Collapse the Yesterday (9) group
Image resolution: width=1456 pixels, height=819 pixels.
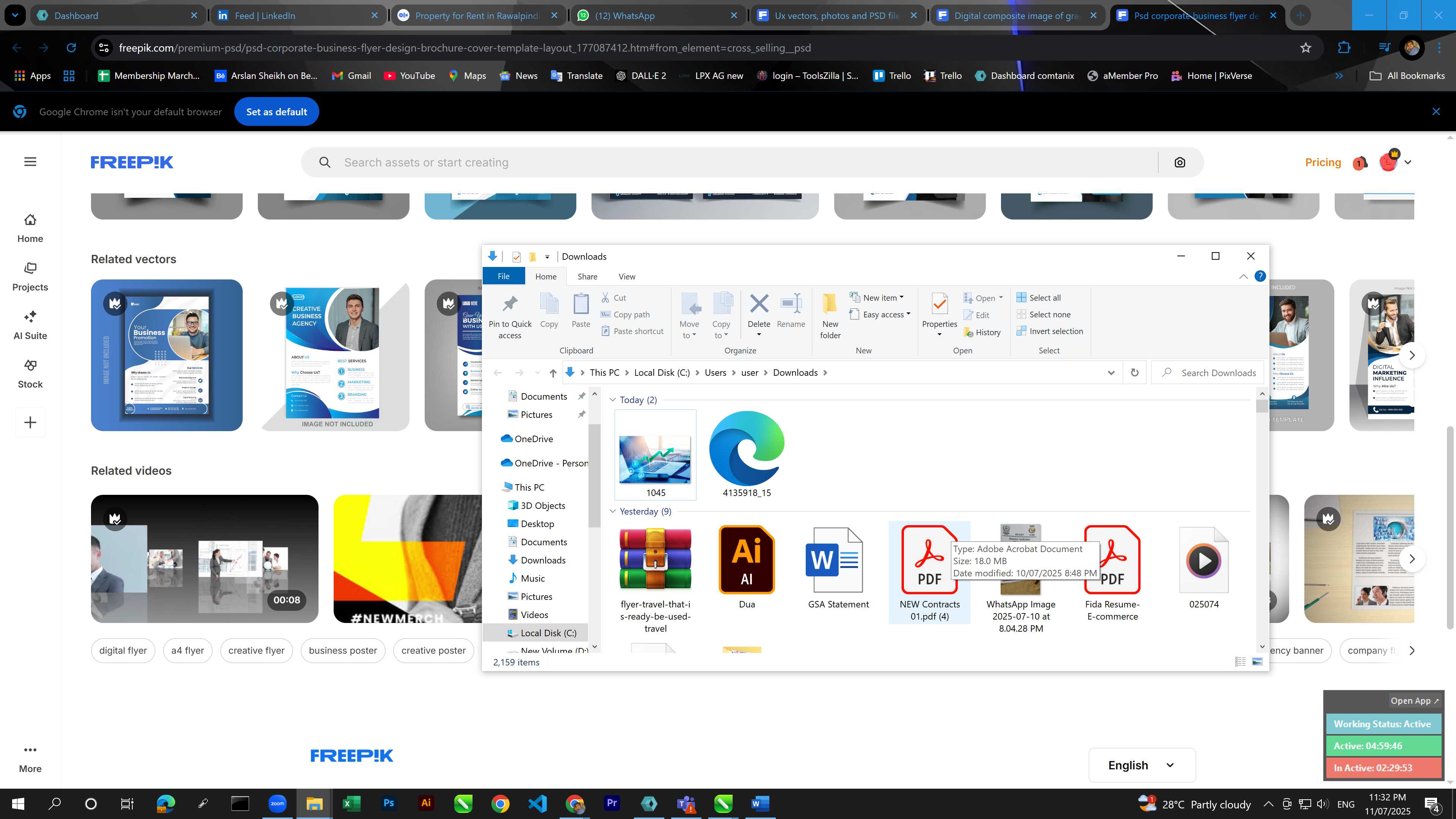point(613,511)
